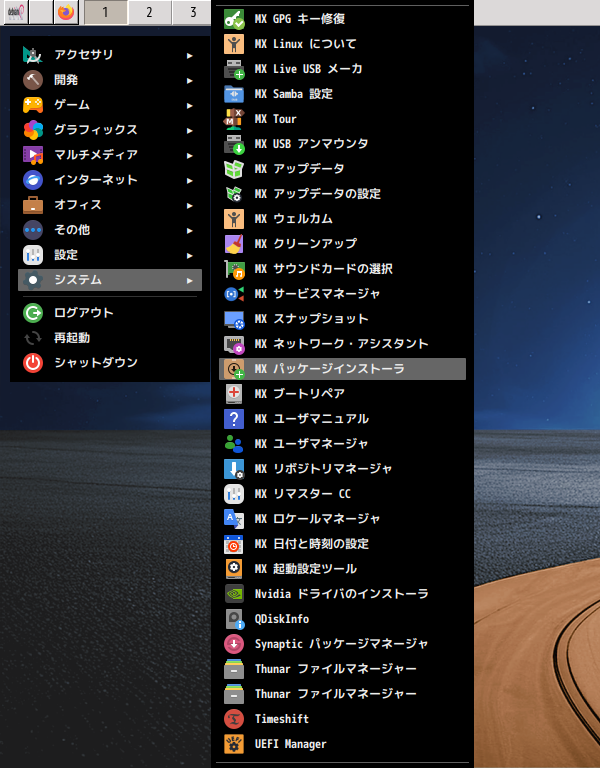Open MX Linux について entry
This screenshot has height=768, width=600.
point(342,44)
